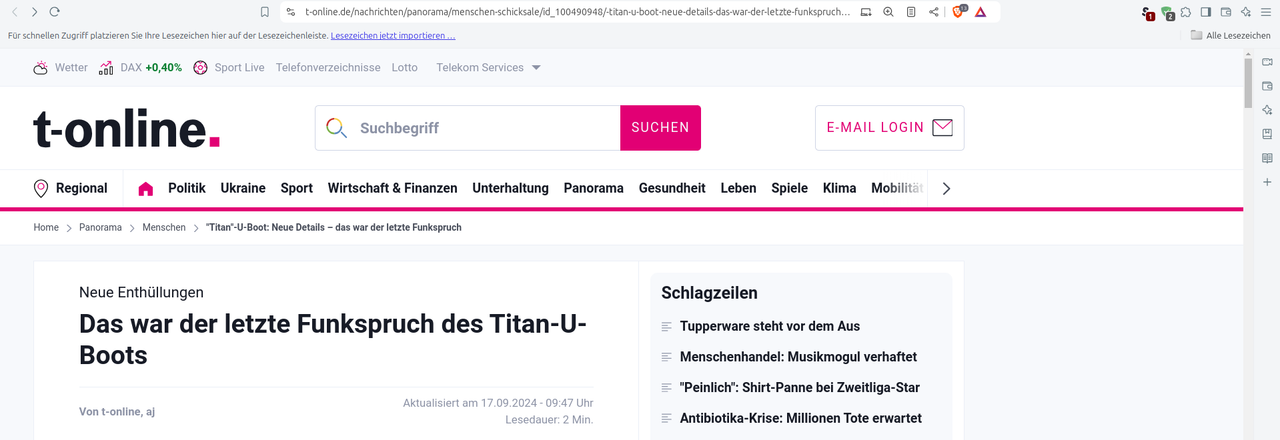1280x440 pixels.
Task: Click the install/cast screen icon in address bar
Action: [866, 12]
